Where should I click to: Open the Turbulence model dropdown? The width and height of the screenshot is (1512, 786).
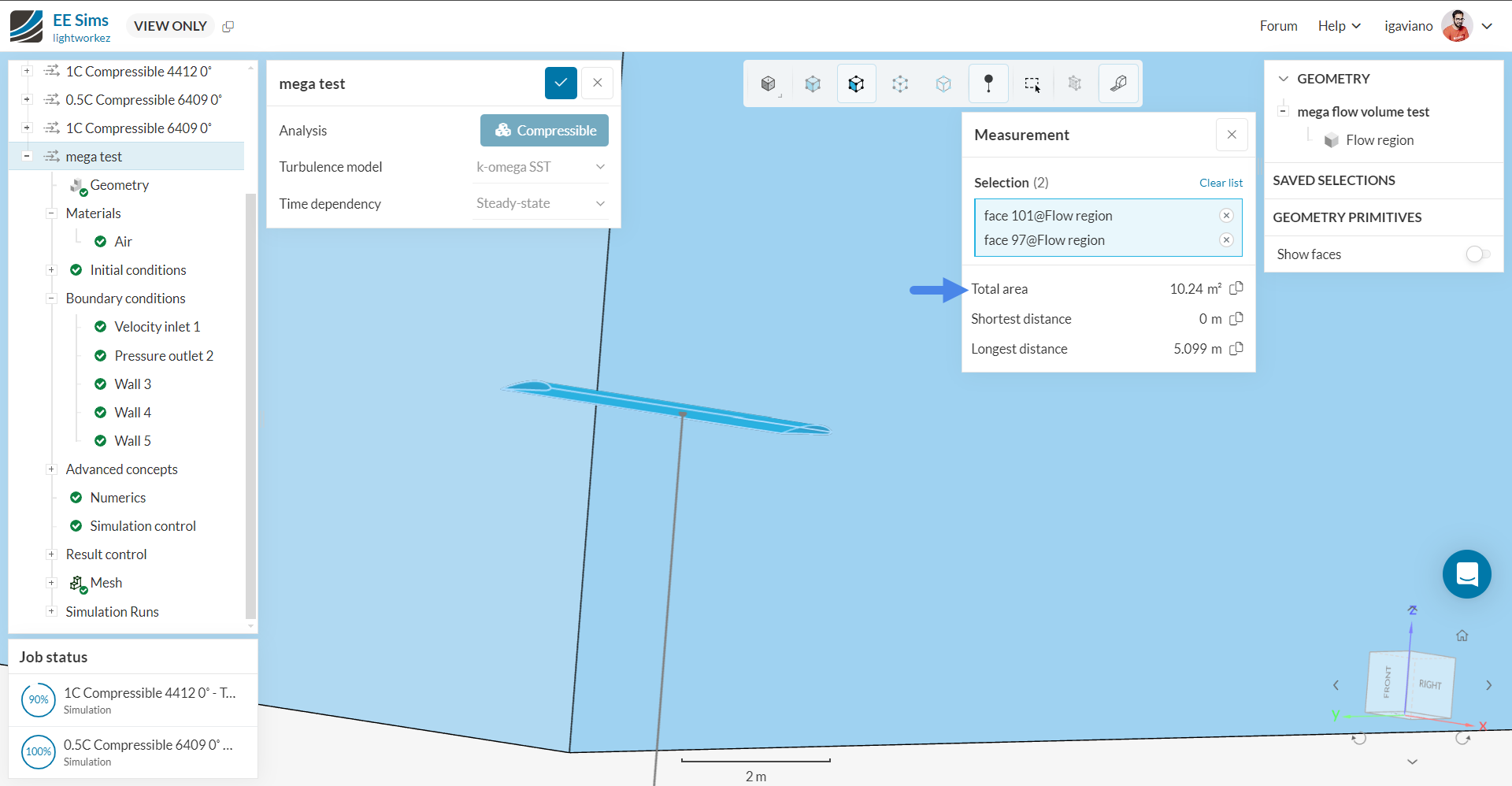pyautogui.click(x=540, y=167)
